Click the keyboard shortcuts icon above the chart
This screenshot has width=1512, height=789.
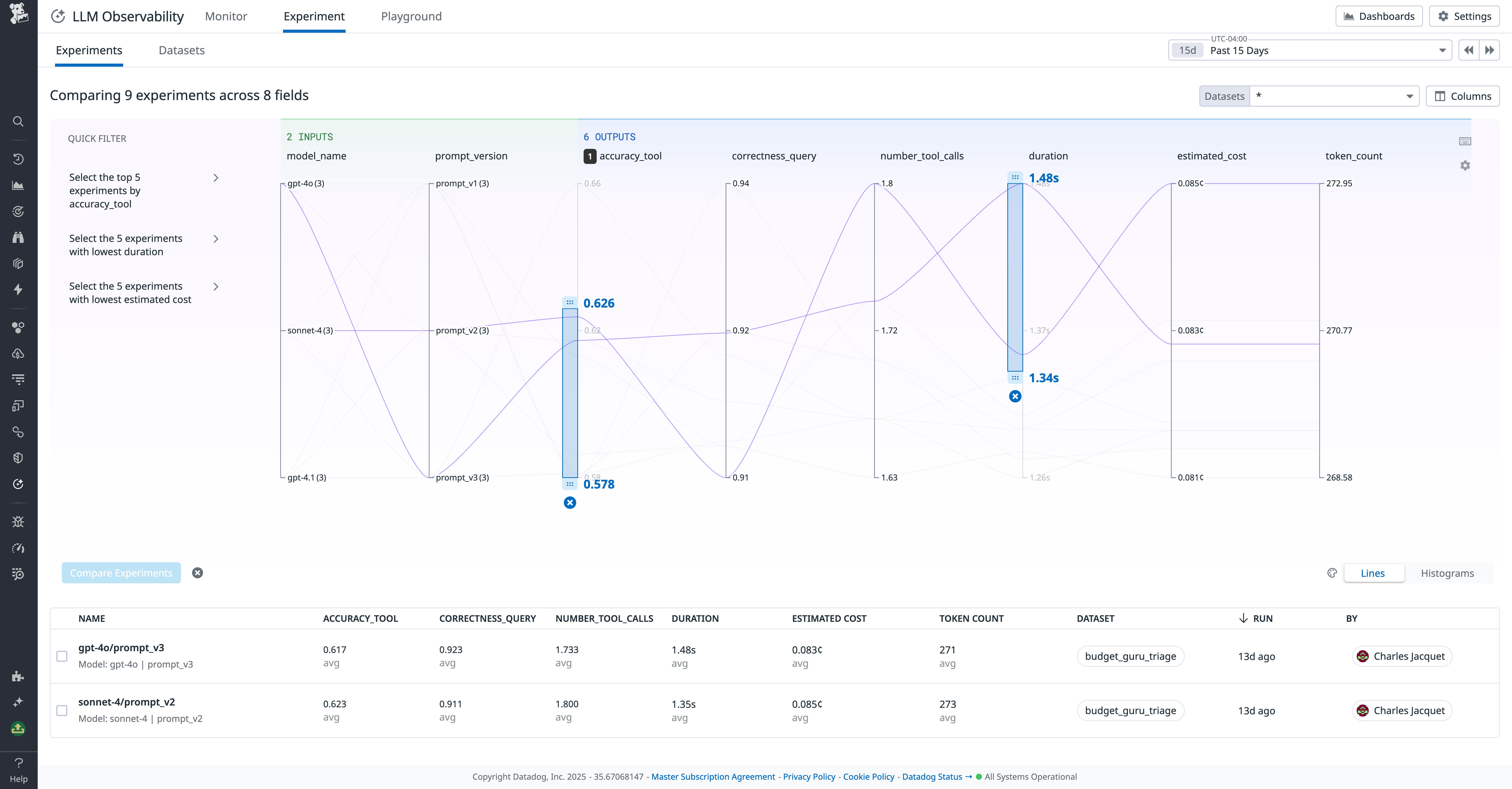pyautogui.click(x=1464, y=141)
